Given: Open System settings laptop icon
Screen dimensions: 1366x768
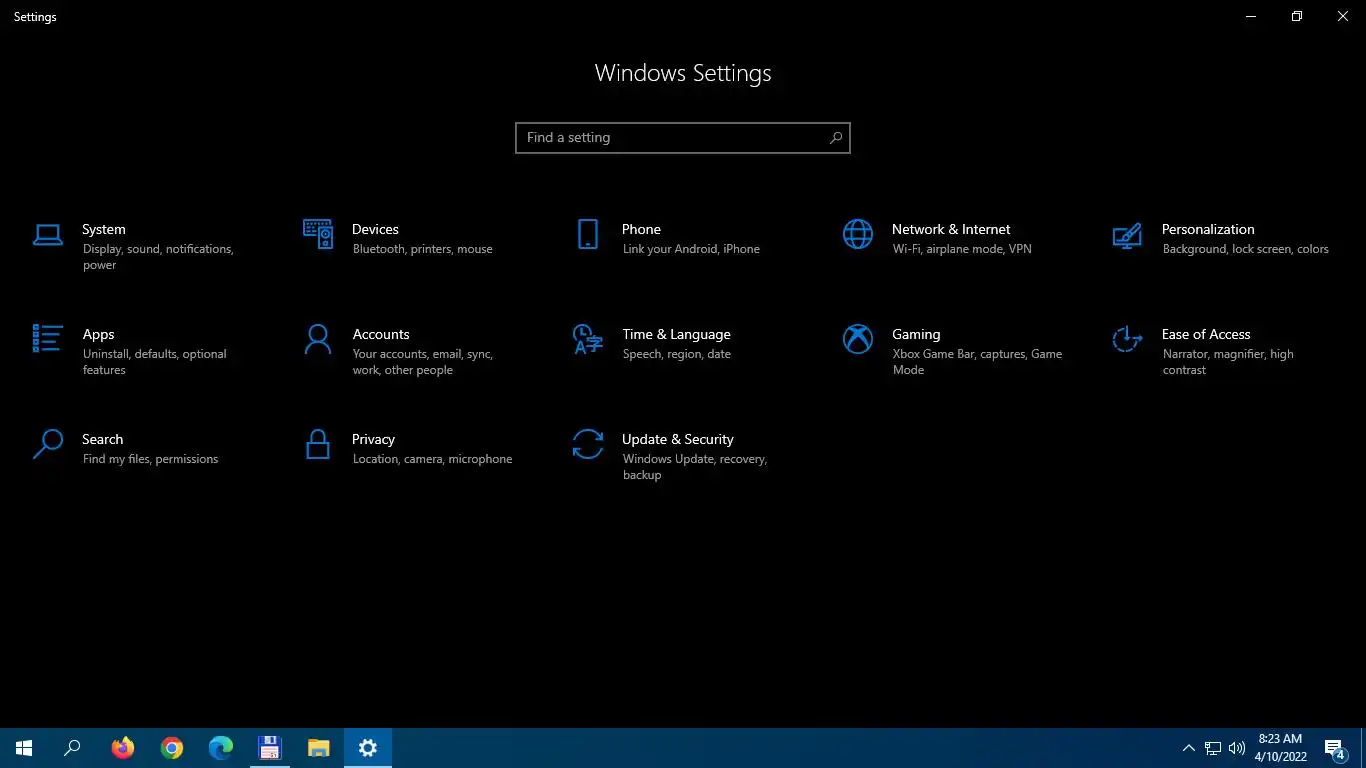Looking at the screenshot, I should pyautogui.click(x=48, y=235).
